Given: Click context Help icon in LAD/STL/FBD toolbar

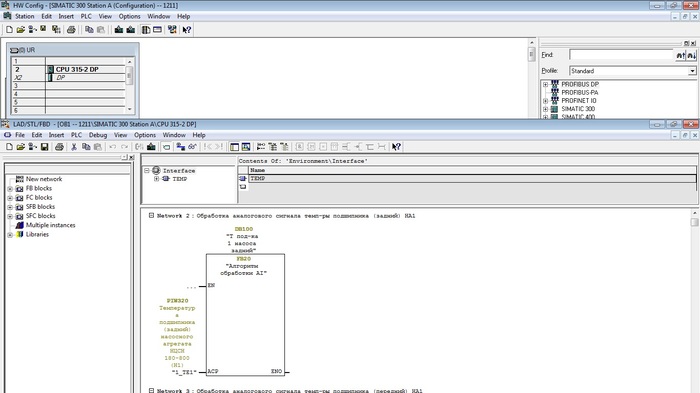Looking at the screenshot, I should [x=396, y=146].
